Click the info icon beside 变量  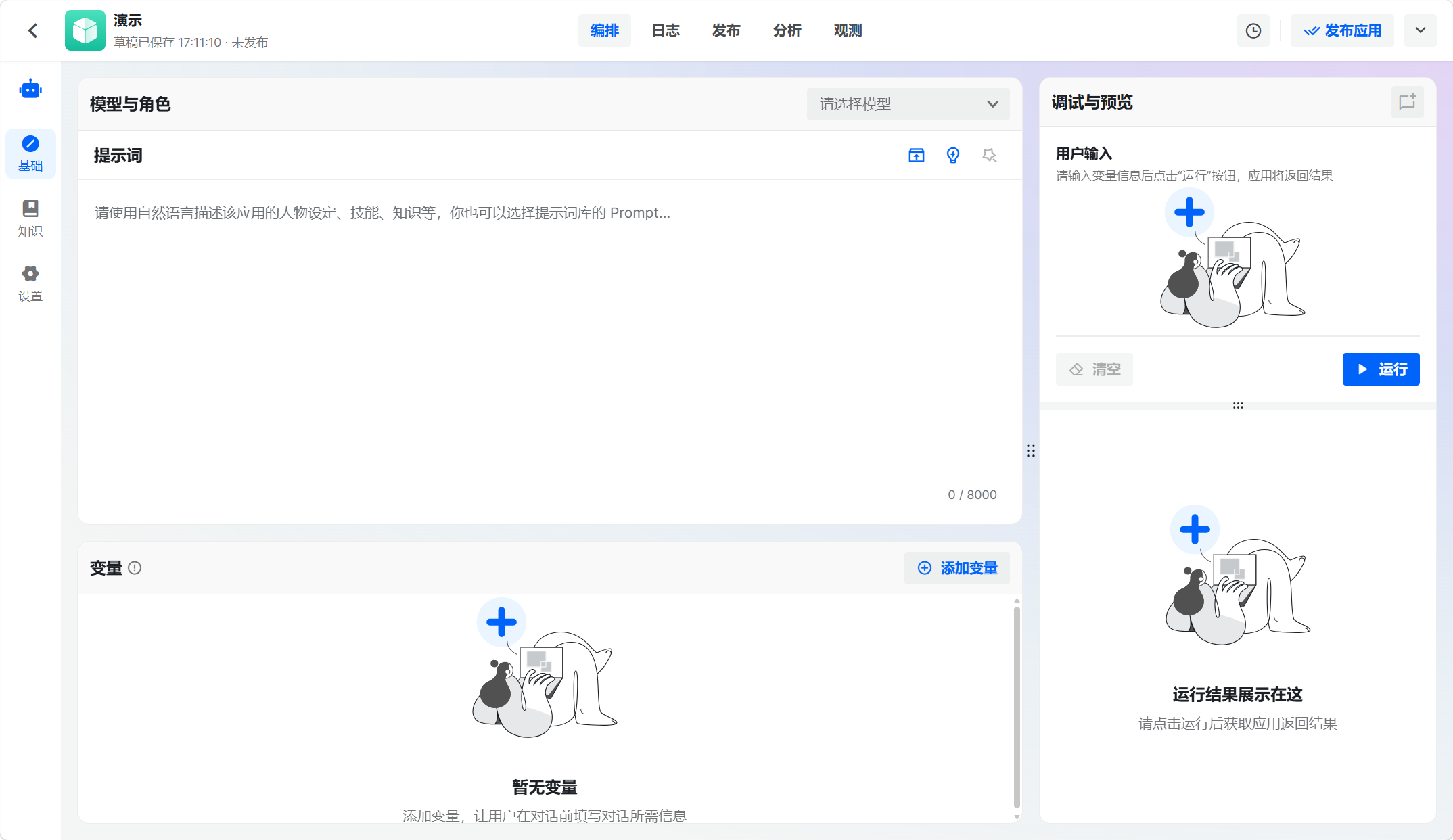(x=135, y=568)
